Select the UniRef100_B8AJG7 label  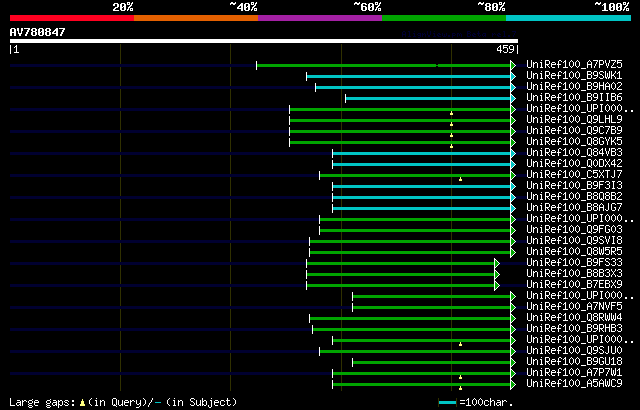pyautogui.click(x=574, y=208)
